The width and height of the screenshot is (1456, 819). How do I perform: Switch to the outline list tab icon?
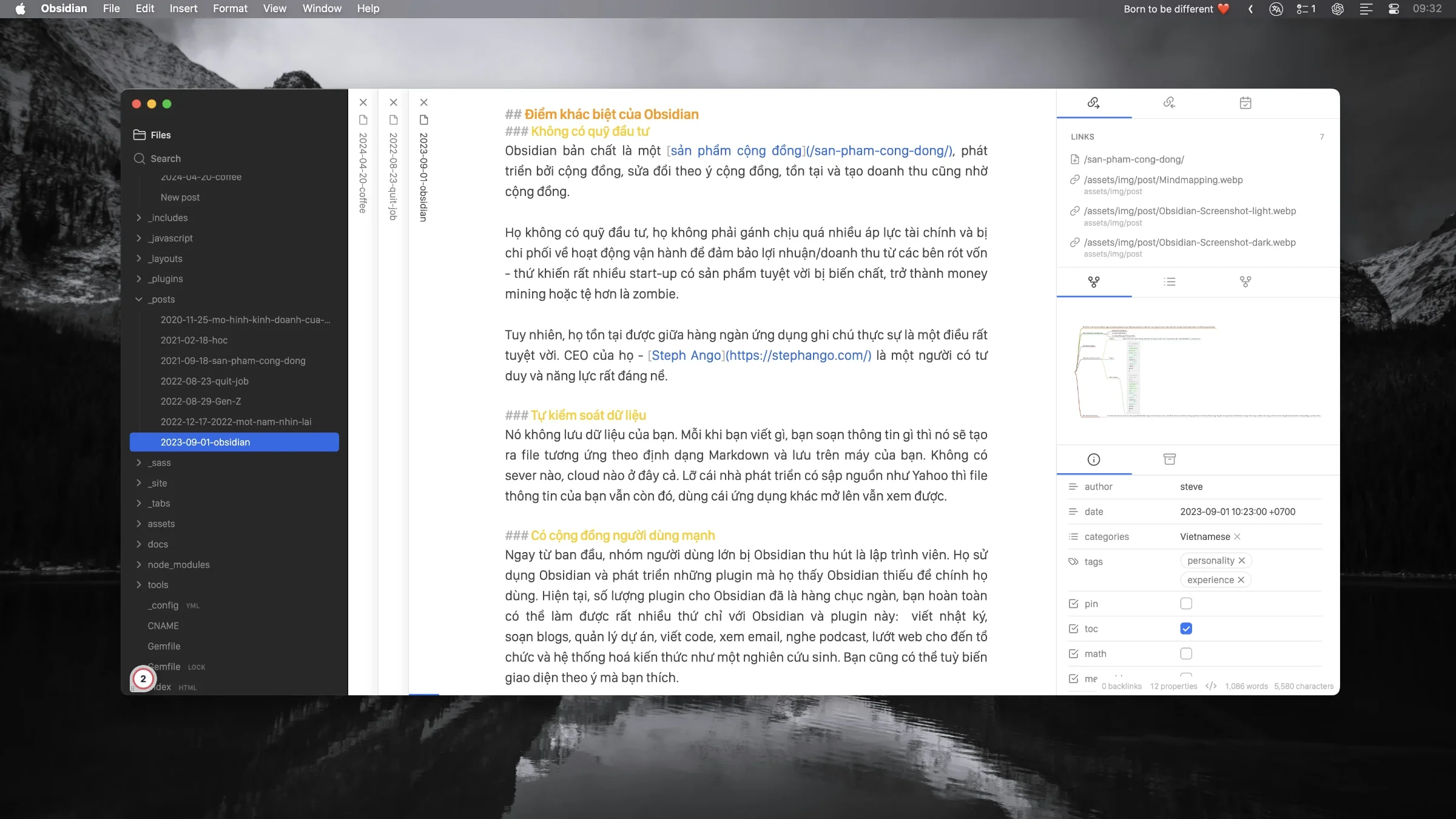1170,281
